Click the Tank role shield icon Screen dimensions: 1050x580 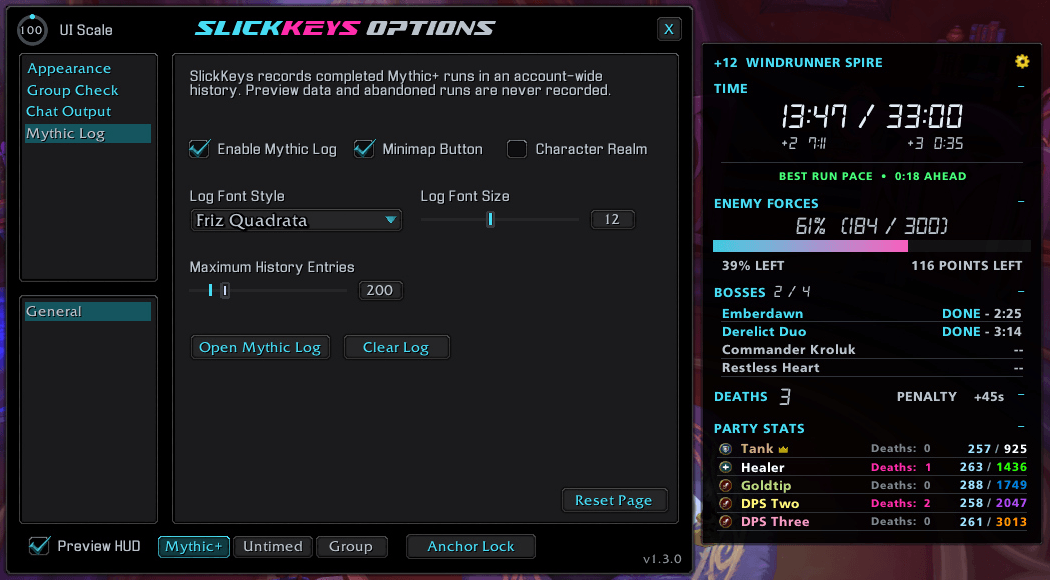[x=725, y=449]
